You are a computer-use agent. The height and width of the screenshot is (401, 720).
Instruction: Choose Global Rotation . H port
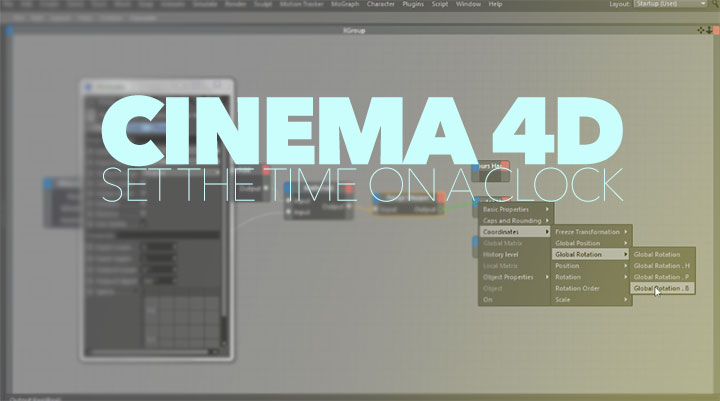(x=662, y=265)
